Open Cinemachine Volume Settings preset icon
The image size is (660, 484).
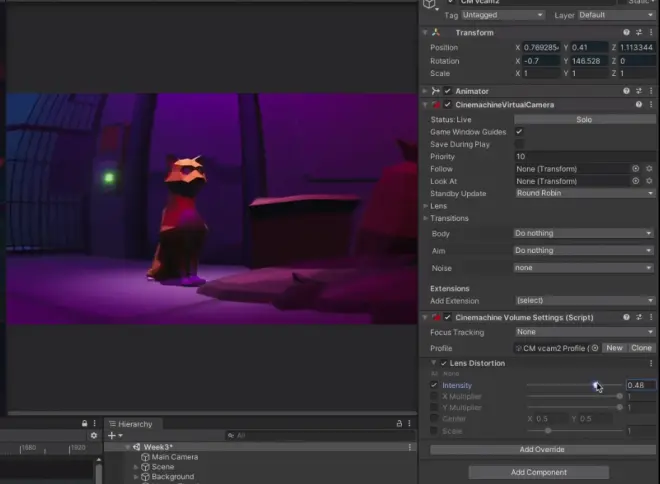coord(639,317)
